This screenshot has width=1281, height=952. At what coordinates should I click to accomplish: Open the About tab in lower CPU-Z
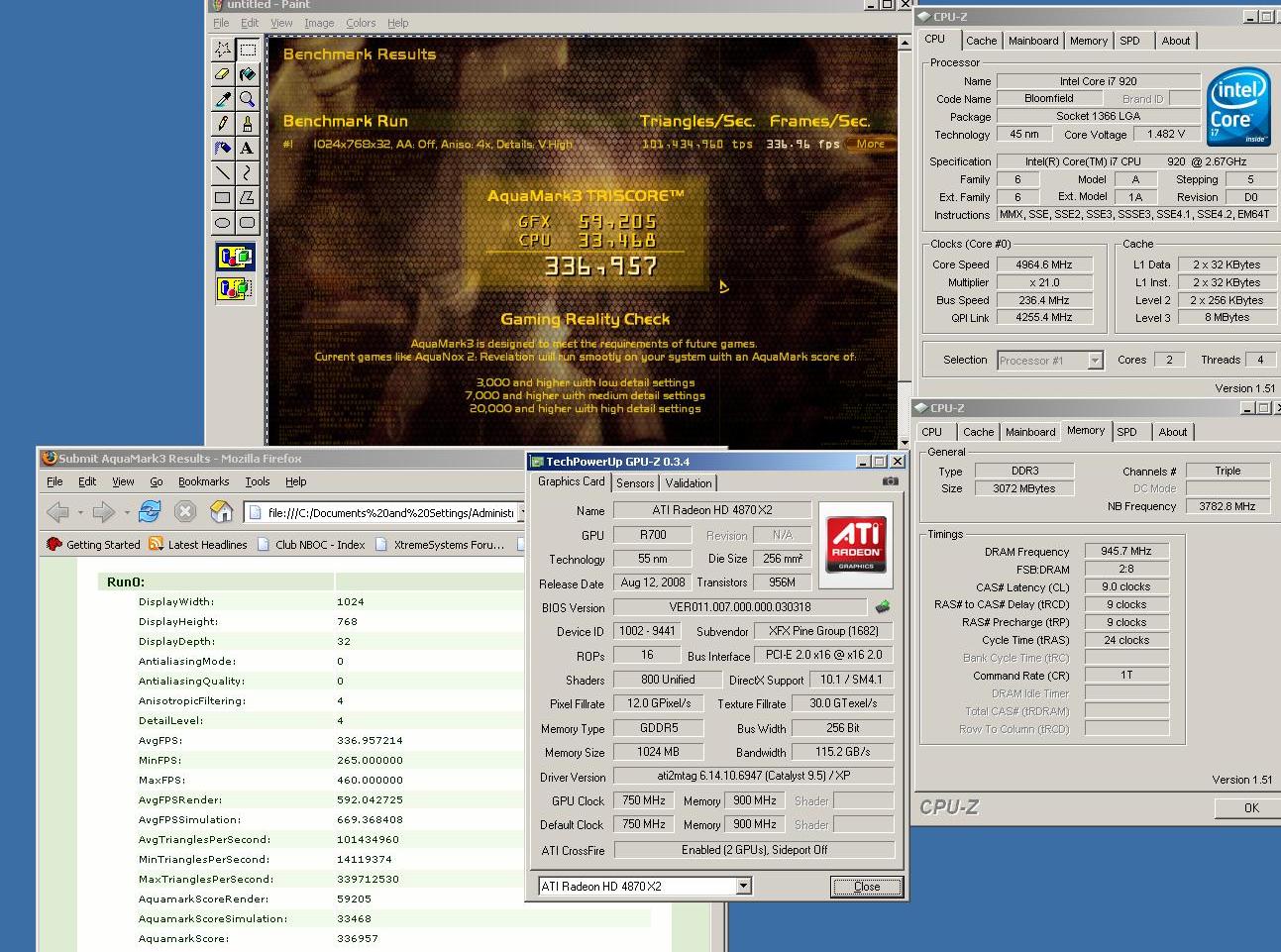tap(1173, 432)
